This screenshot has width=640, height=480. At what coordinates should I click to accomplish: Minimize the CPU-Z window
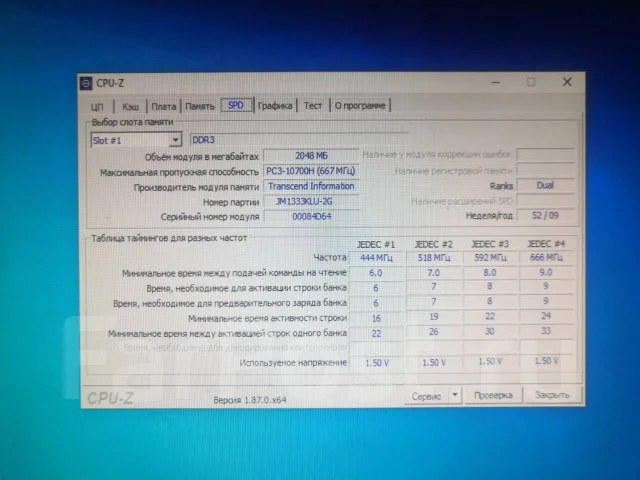pos(496,82)
